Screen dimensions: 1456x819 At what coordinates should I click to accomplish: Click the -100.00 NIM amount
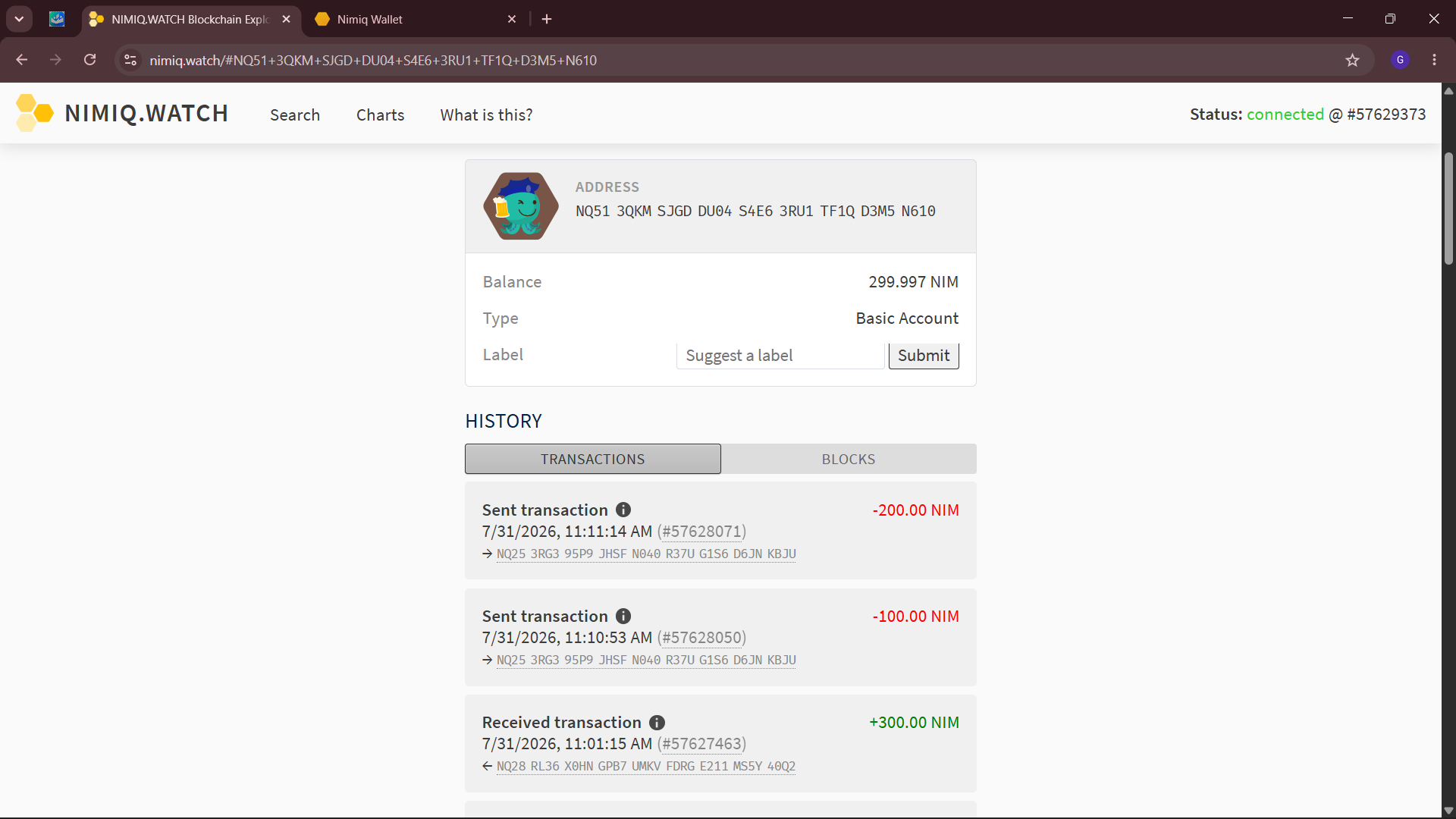pyautogui.click(x=915, y=617)
